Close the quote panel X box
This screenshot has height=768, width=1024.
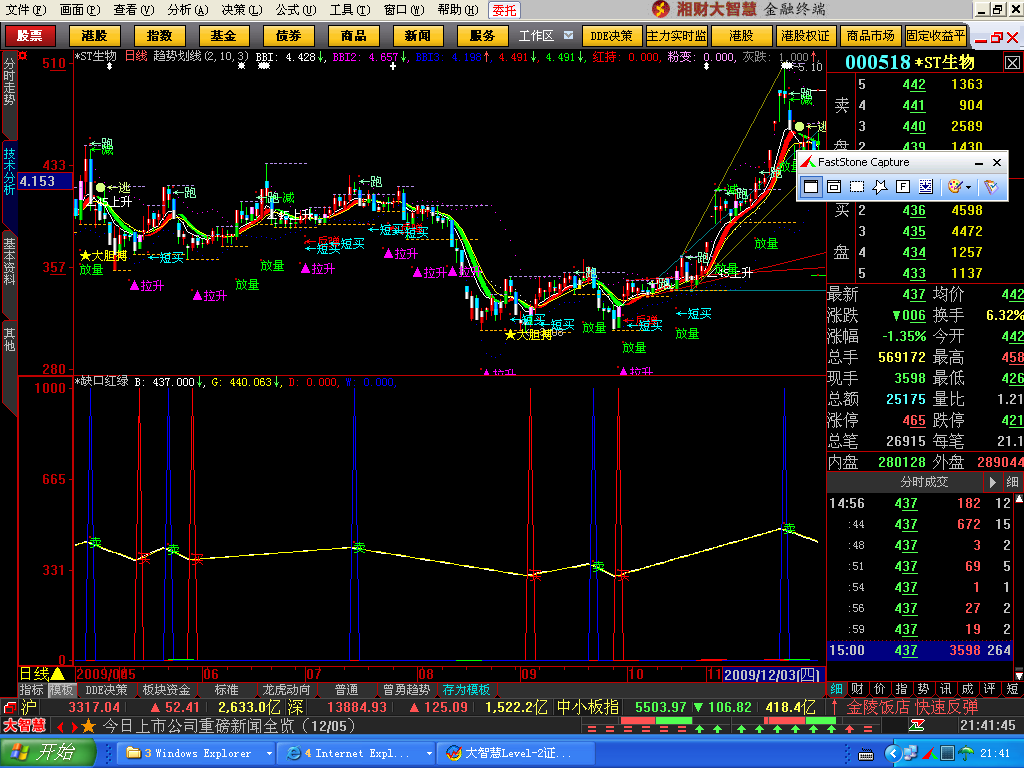[1012, 63]
